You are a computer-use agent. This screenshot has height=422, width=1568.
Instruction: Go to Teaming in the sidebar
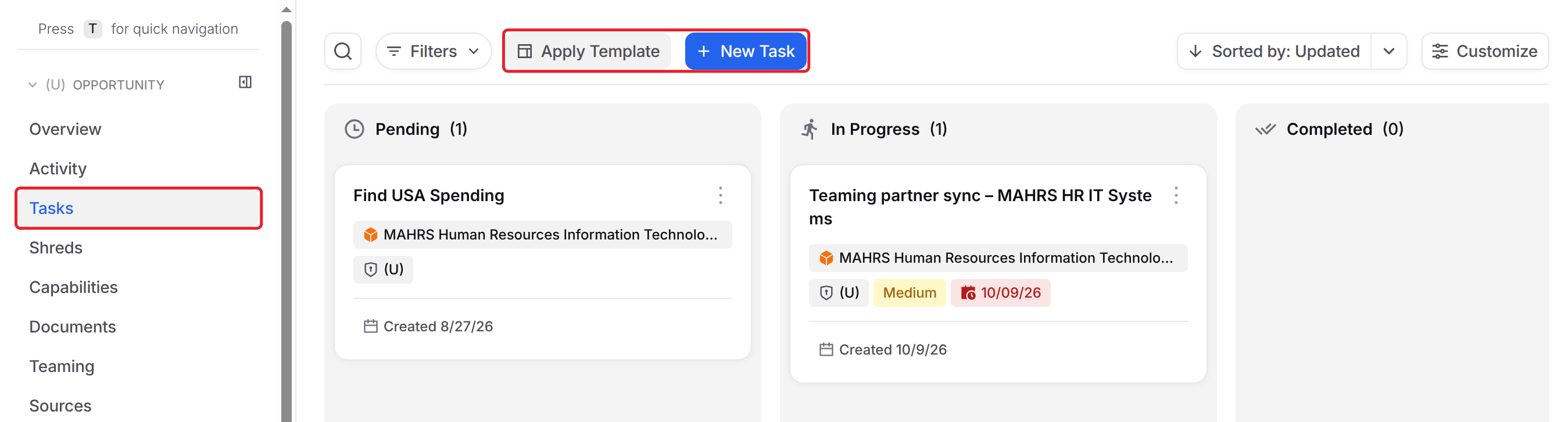click(62, 367)
